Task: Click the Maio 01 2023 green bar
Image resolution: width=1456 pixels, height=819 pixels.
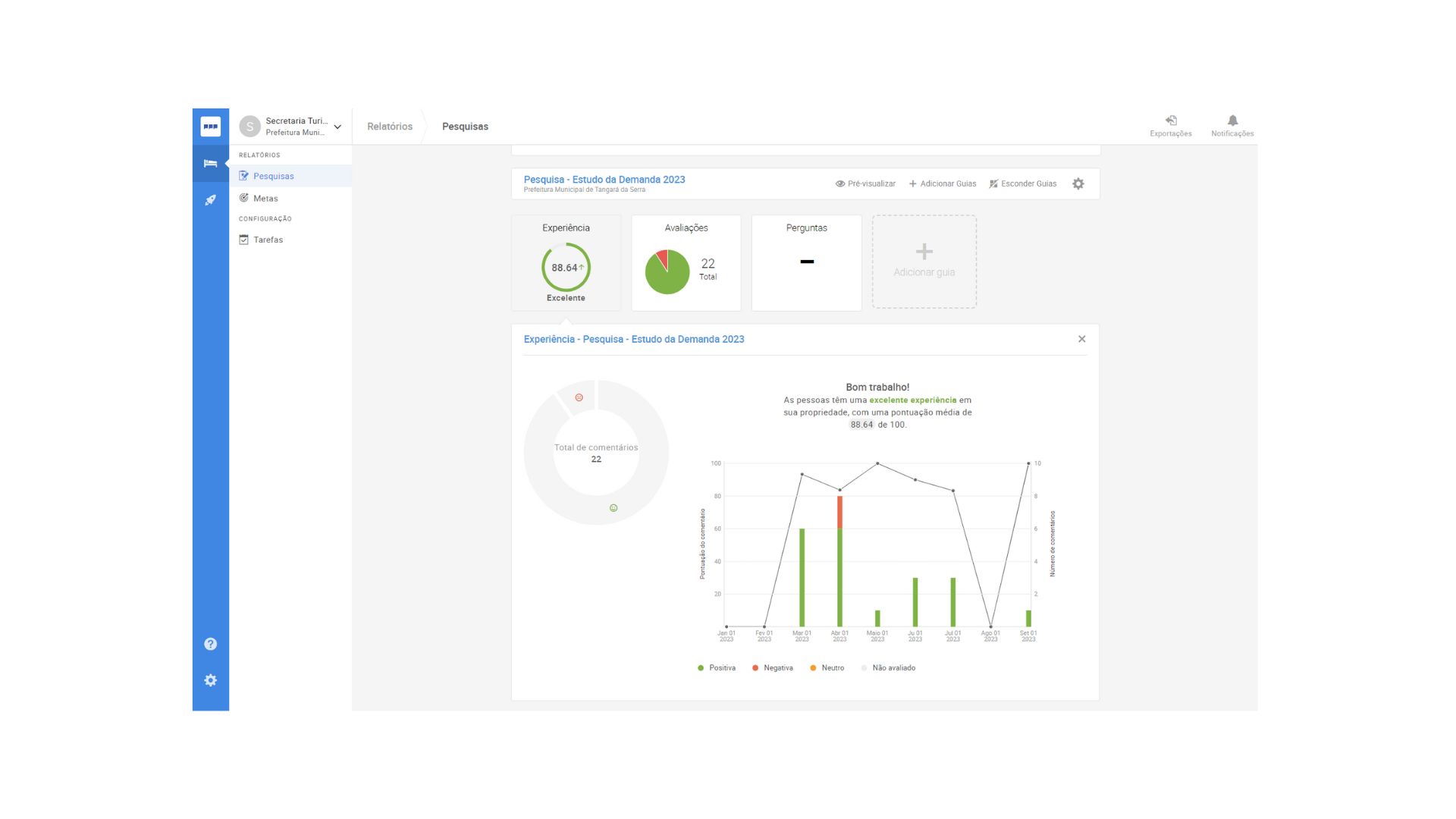Action: pos(877,619)
